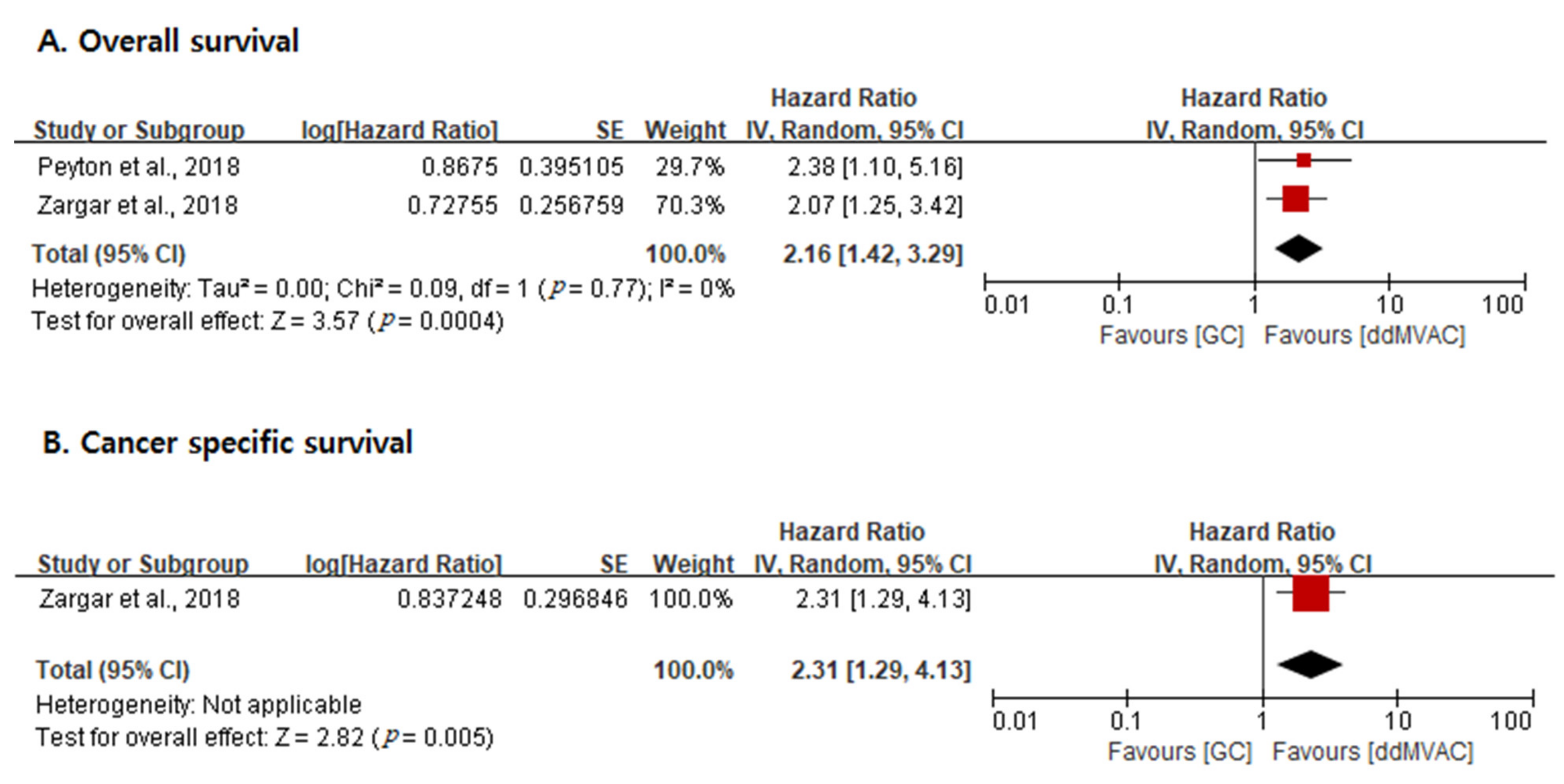
Task: Click the log hazard ratio value 0.837248
Action: (x=449, y=600)
